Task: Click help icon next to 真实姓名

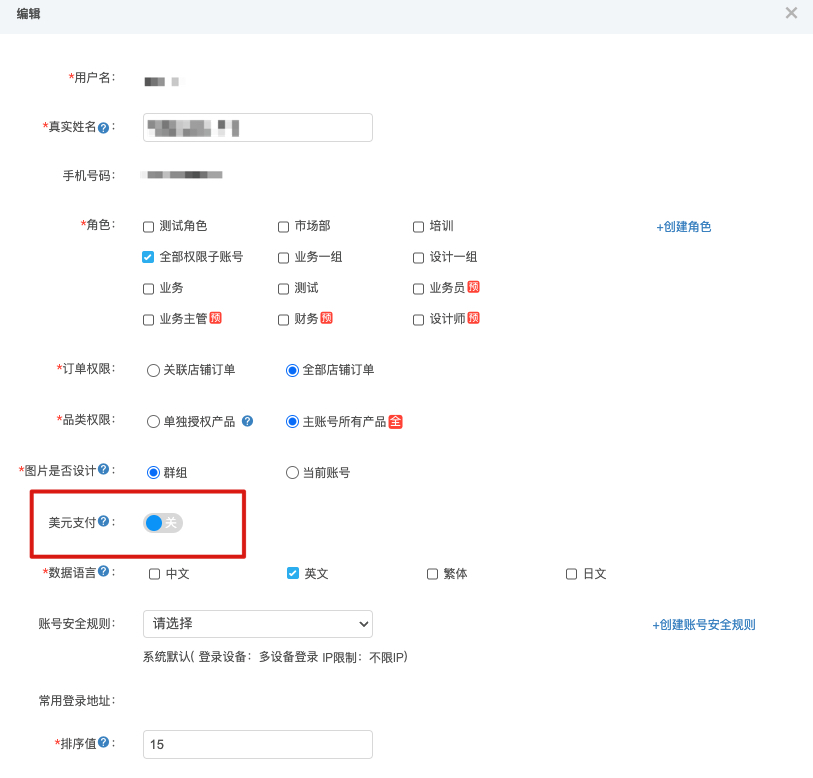Action: pyautogui.click(x=103, y=128)
